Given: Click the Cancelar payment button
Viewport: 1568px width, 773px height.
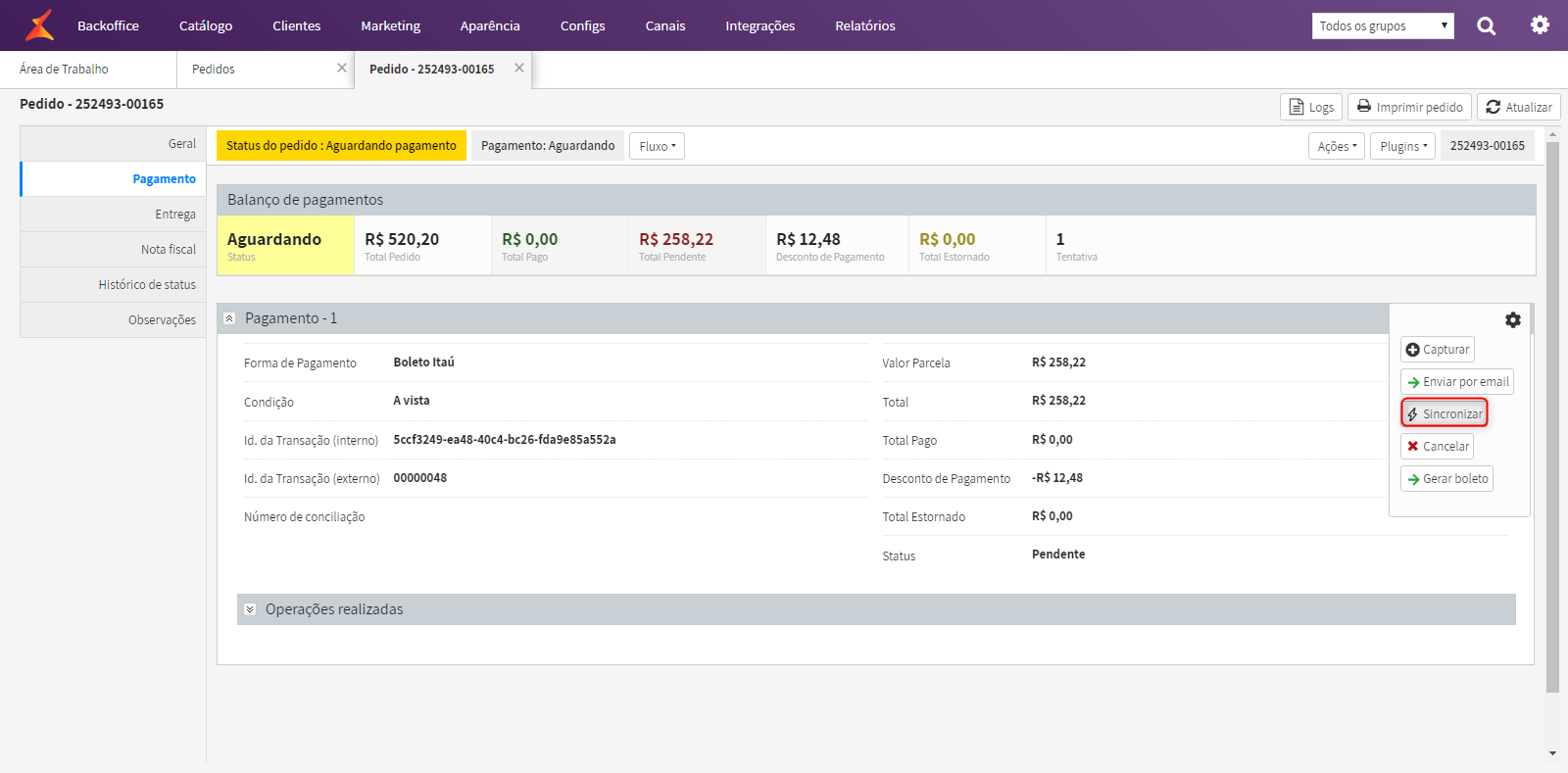Looking at the screenshot, I should click(1438, 447).
